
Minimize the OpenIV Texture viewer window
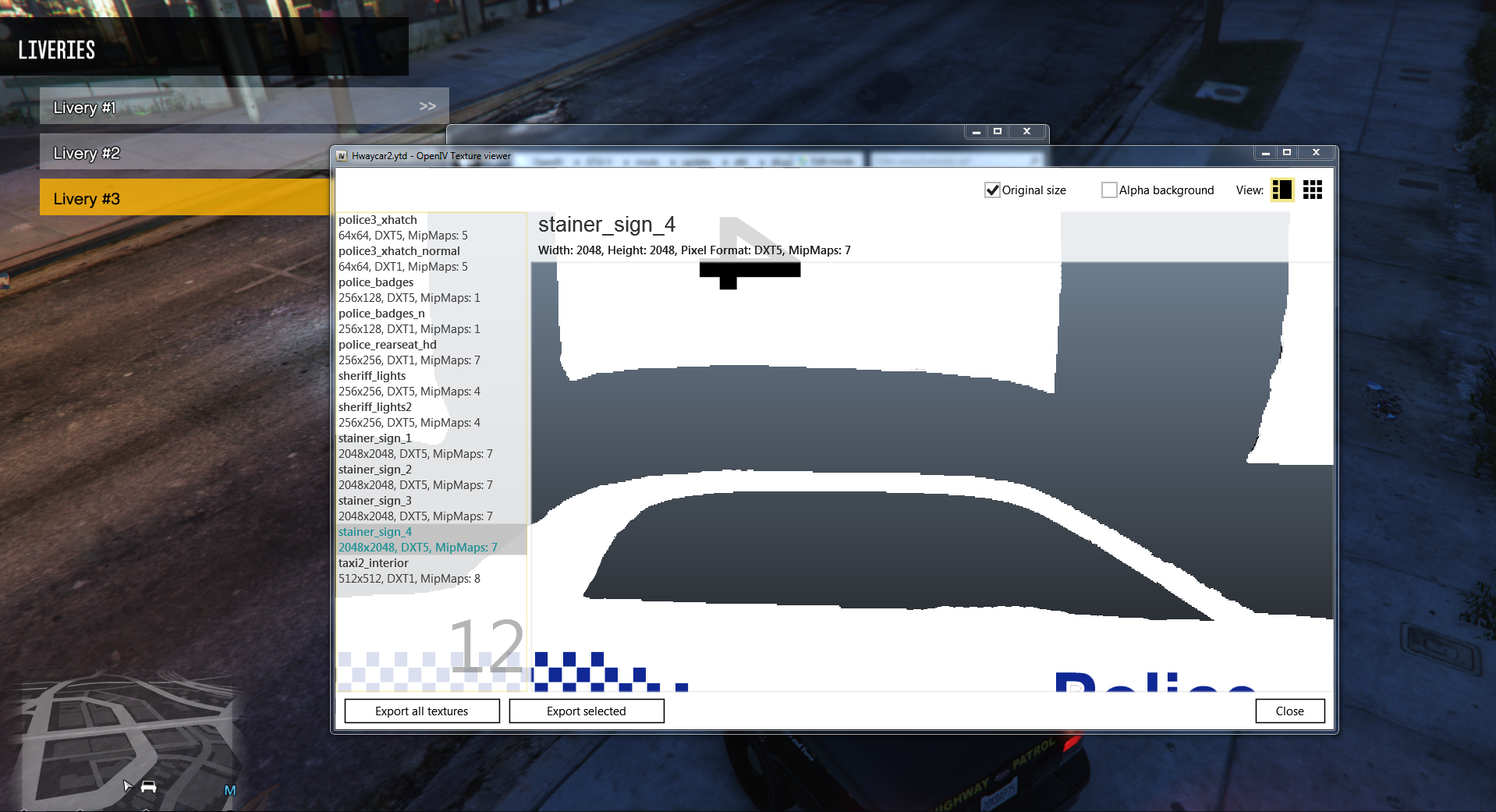1265,153
